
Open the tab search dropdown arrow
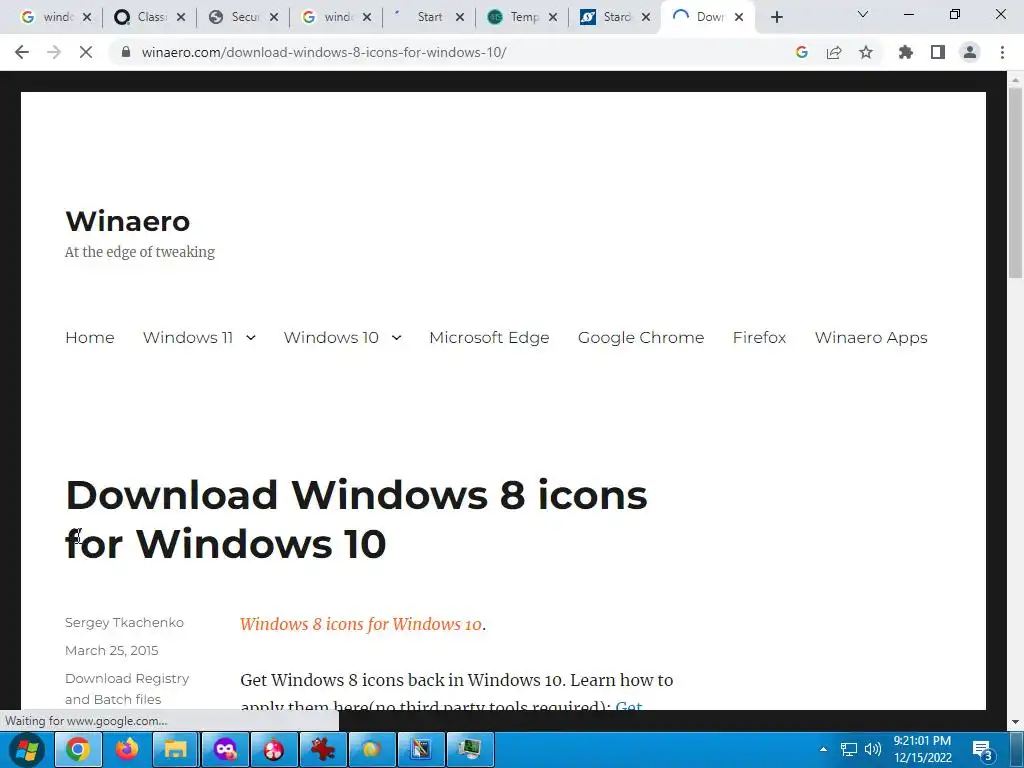pos(863,14)
